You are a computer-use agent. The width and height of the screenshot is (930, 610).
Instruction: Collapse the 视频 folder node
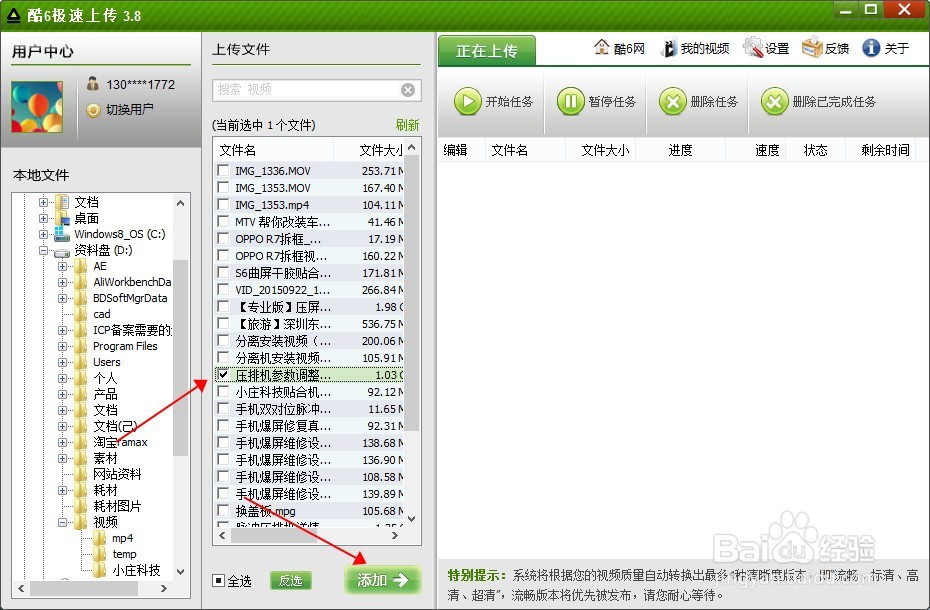62,523
